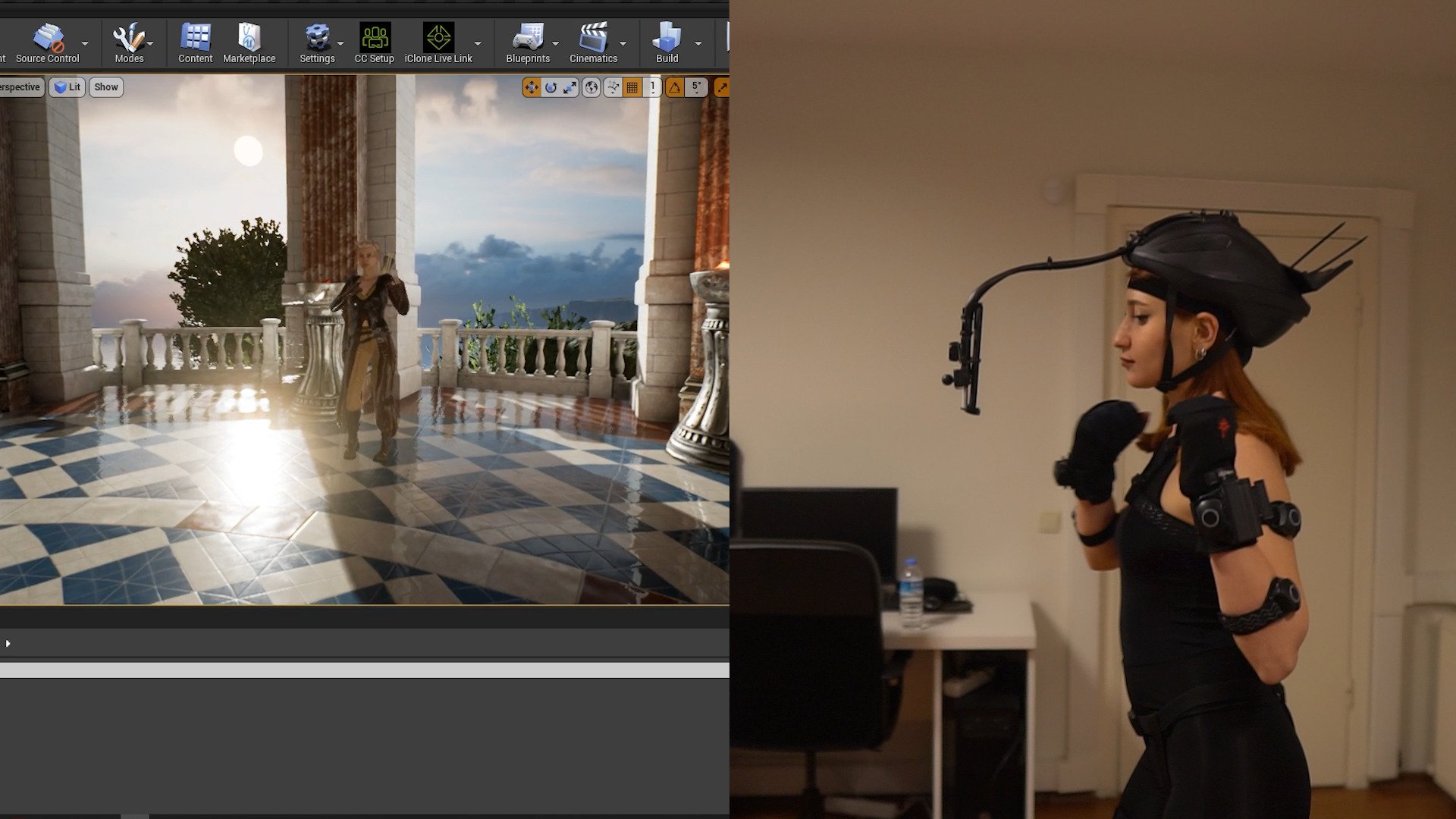Toggle grid snapping in the viewport
The height and width of the screenshot is (819, 1456).
(x=632, y=87)
